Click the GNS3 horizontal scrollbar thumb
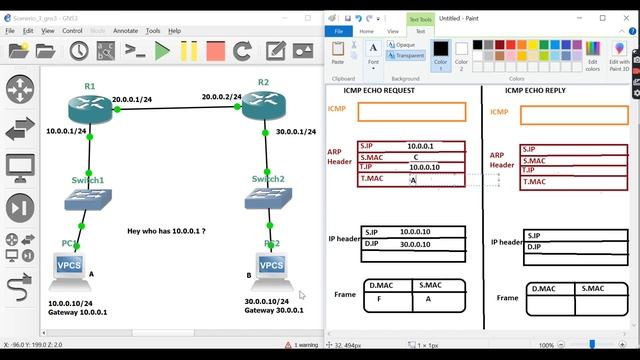 pos(163,333)
